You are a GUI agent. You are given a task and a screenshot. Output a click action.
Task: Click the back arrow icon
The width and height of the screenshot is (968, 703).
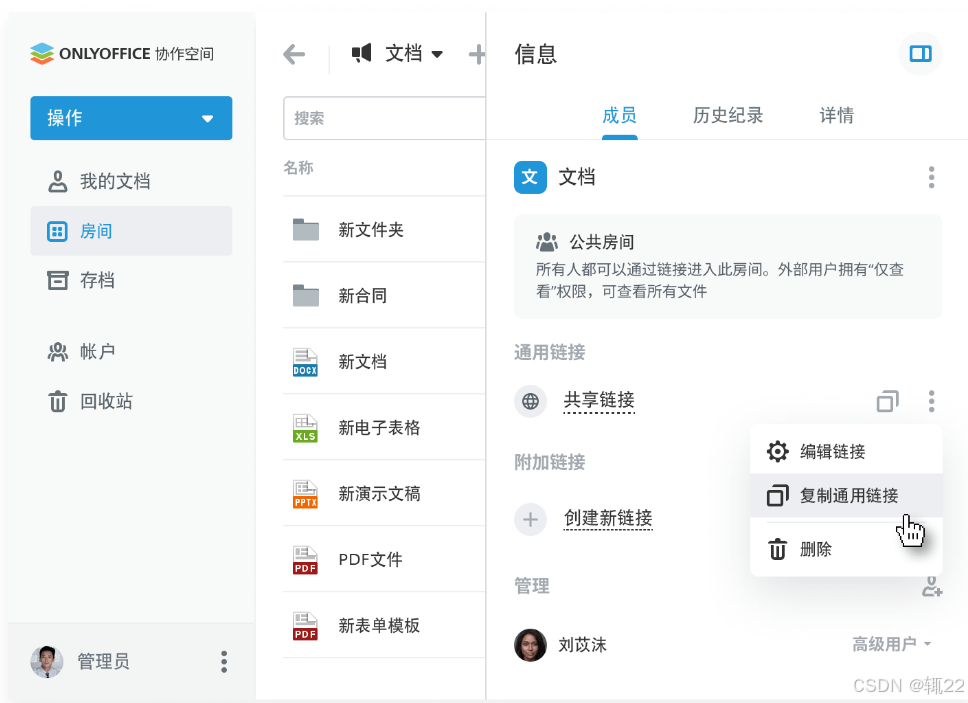click(294, 54)
